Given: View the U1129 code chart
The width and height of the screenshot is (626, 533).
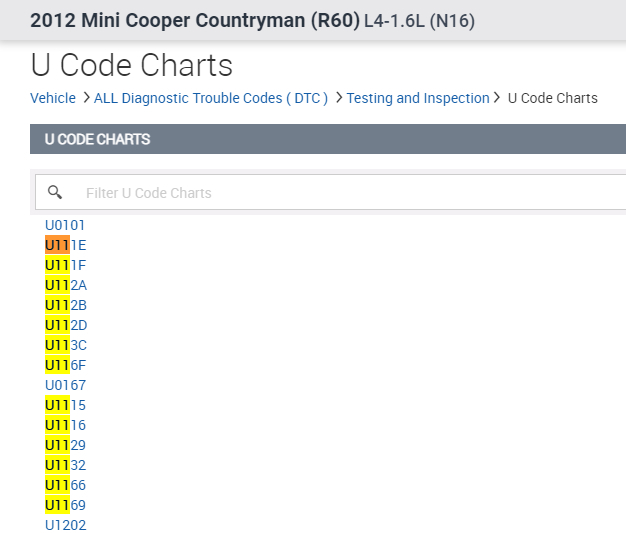Looking at the screenshot, I should (x=65, y=445).
